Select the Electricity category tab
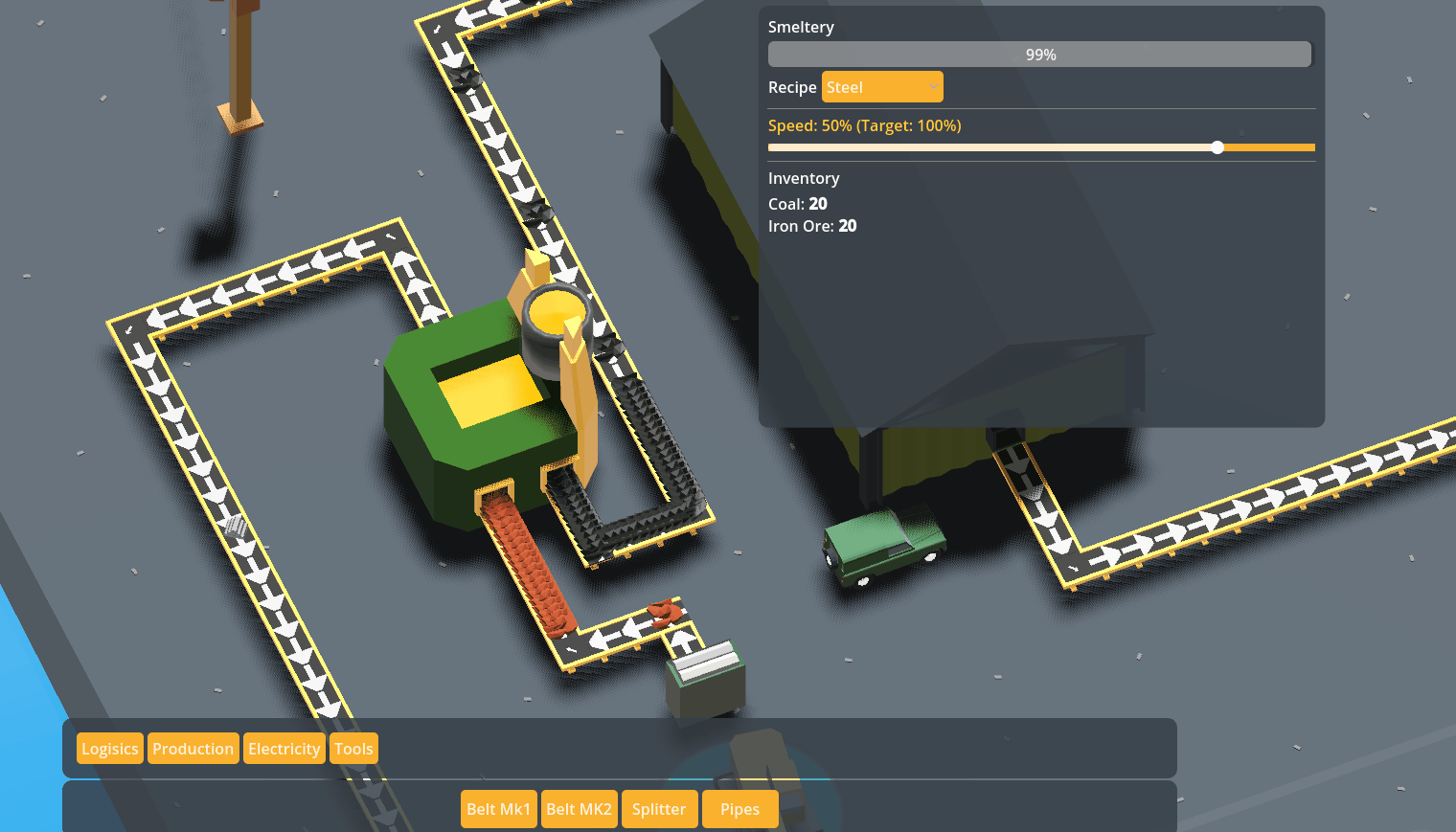The width and height of the screenshot is (1456, 832). 284,749
